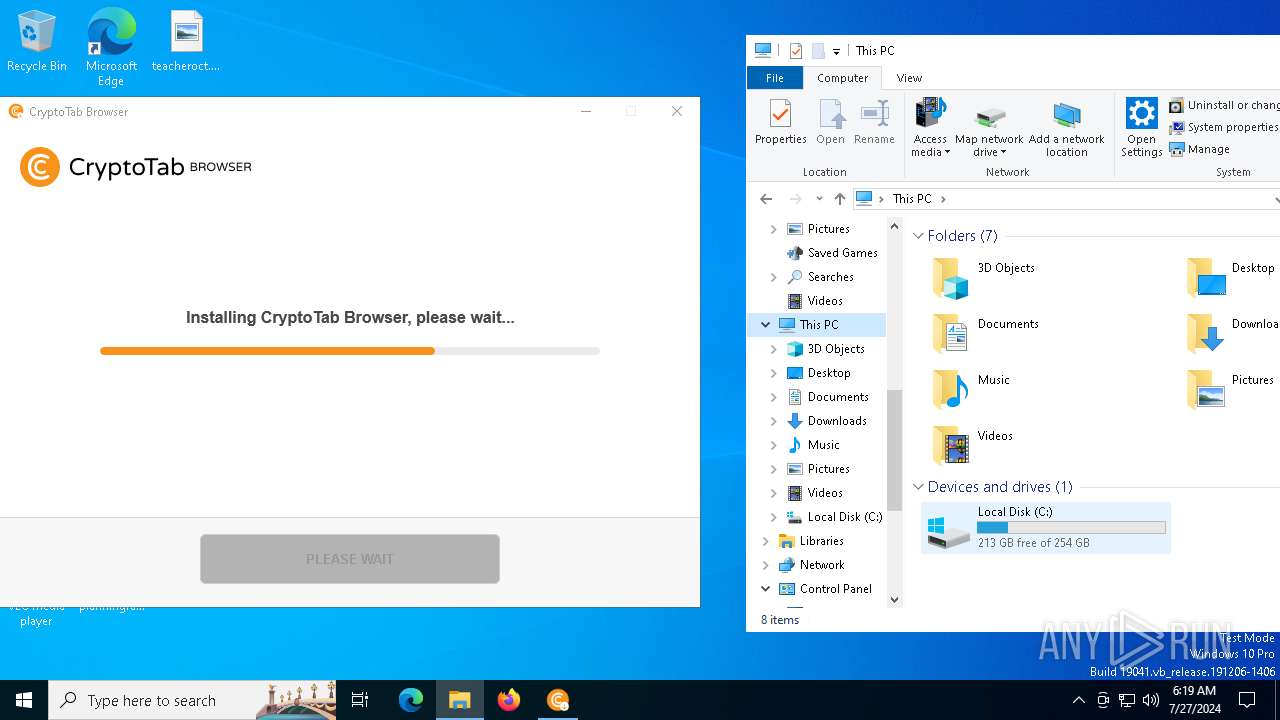Show hidden system tray icons

click(1078, 700)
